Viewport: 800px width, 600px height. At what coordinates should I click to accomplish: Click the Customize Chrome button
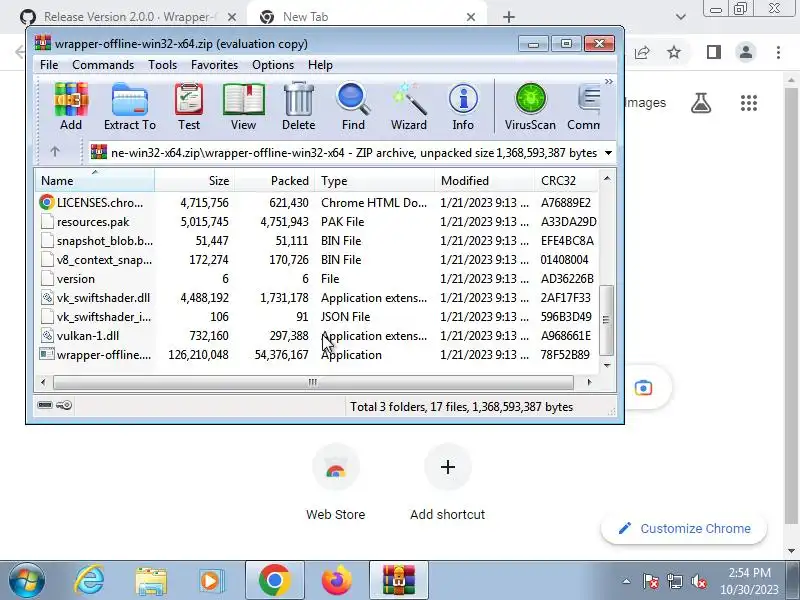[x=684, y=529]
